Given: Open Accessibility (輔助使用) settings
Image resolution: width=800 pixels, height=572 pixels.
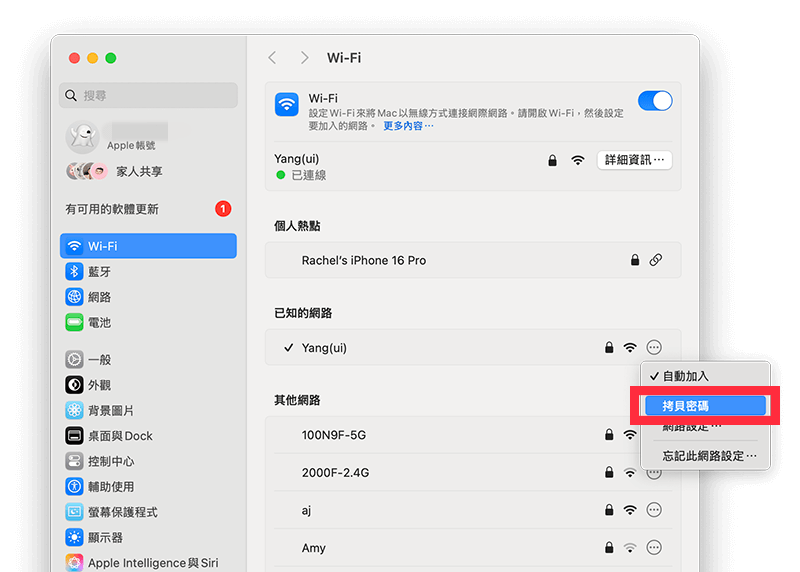Looking at the screenshot, I should click(x=148, y=487).
